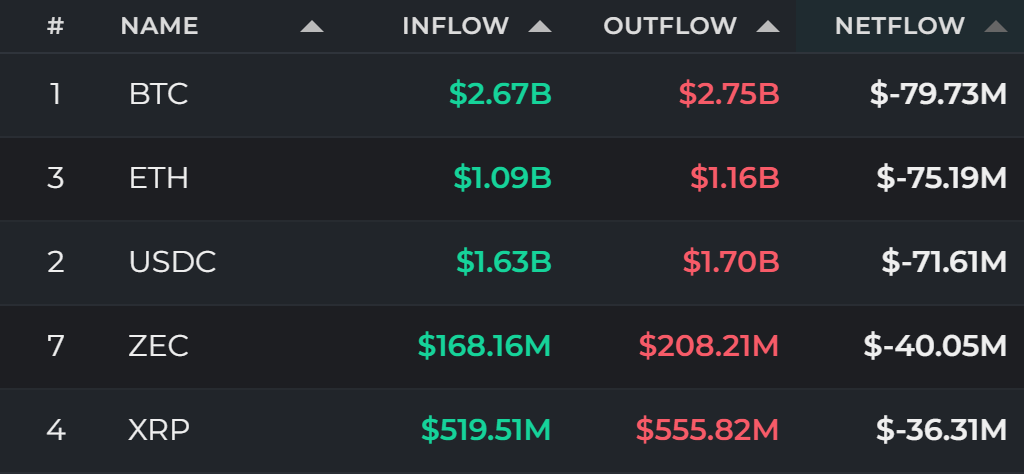
Task: Select BTC netflow value $-79.73M
Action: coord(938,95)
